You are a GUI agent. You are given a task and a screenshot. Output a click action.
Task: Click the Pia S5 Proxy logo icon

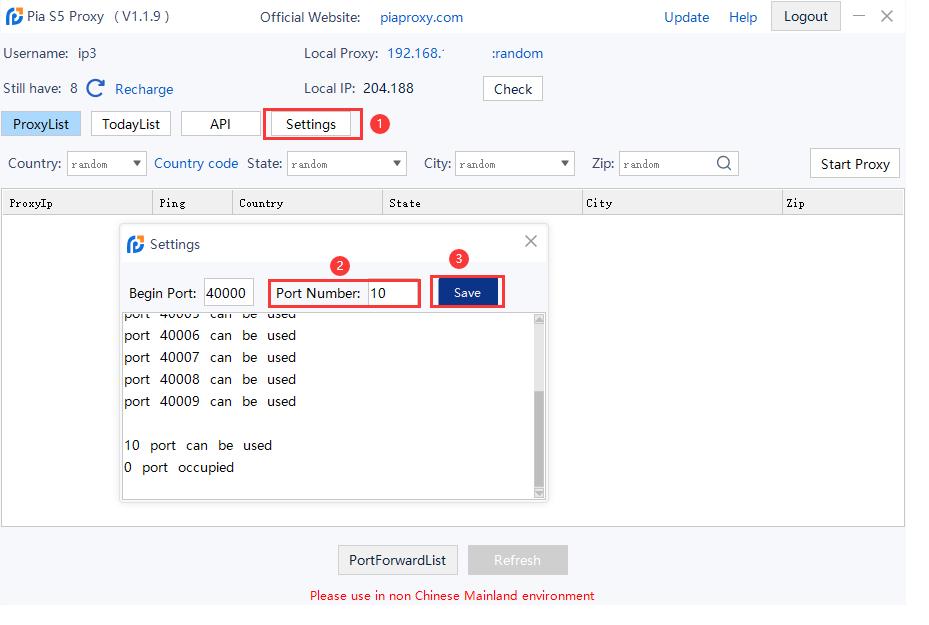click(x=14, y=17)
